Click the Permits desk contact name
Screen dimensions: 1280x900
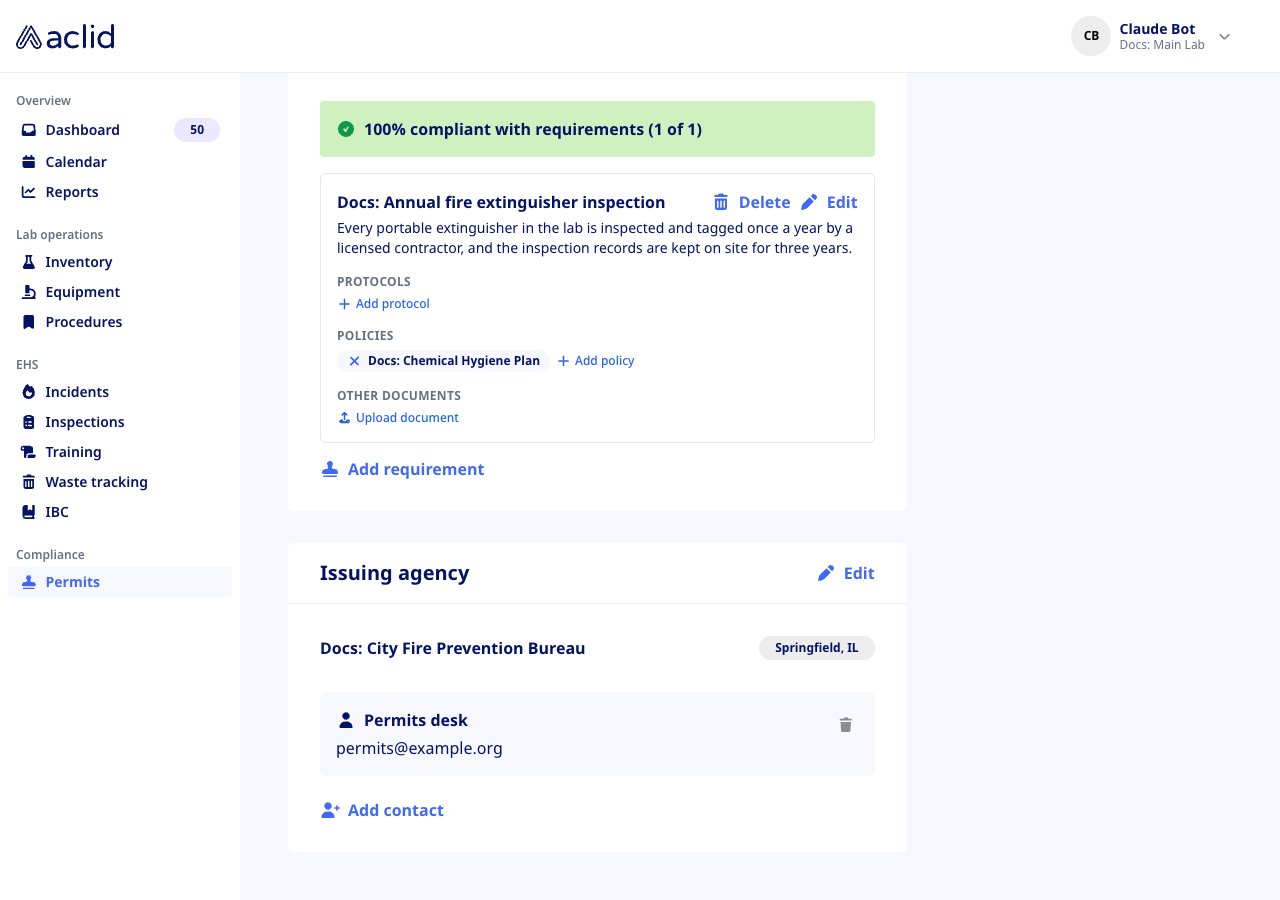pyautogui.click(x=416, y=720)
